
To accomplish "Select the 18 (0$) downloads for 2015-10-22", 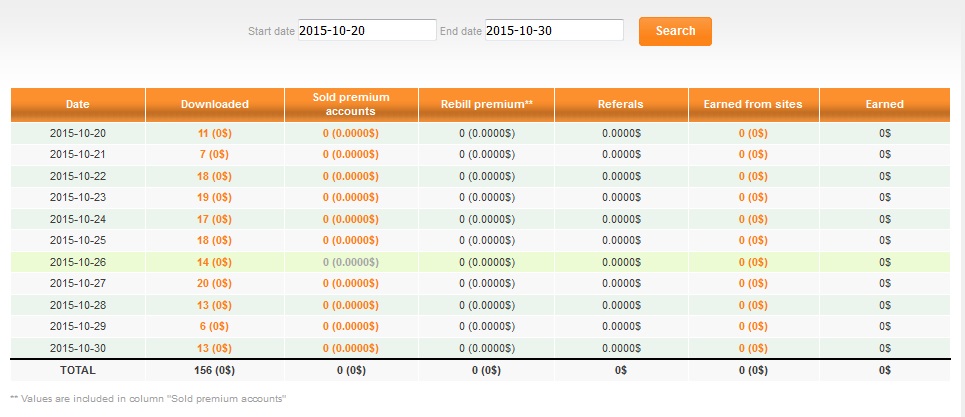I will click(x=215, y=177).
